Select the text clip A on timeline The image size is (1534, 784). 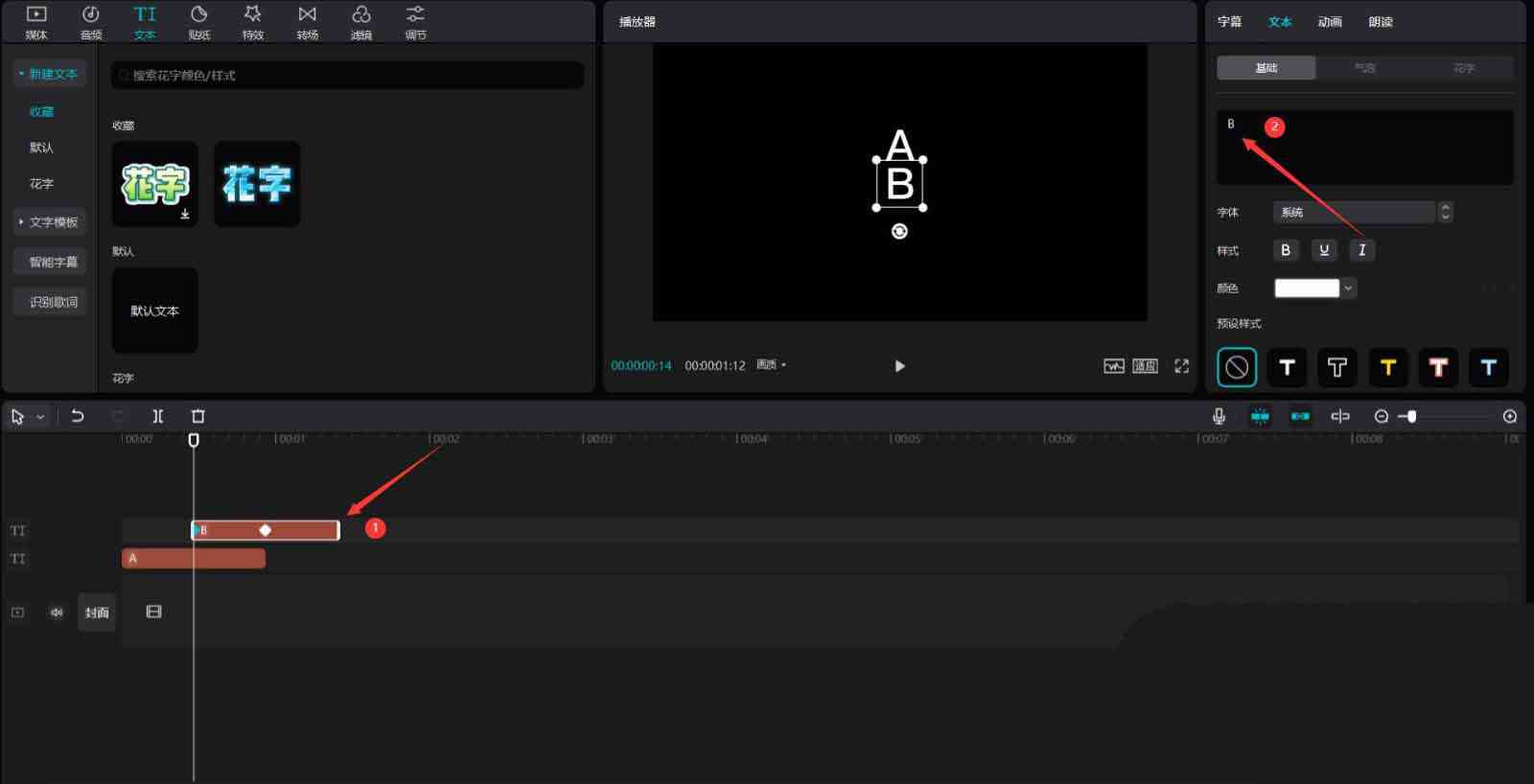click(194, 559)
